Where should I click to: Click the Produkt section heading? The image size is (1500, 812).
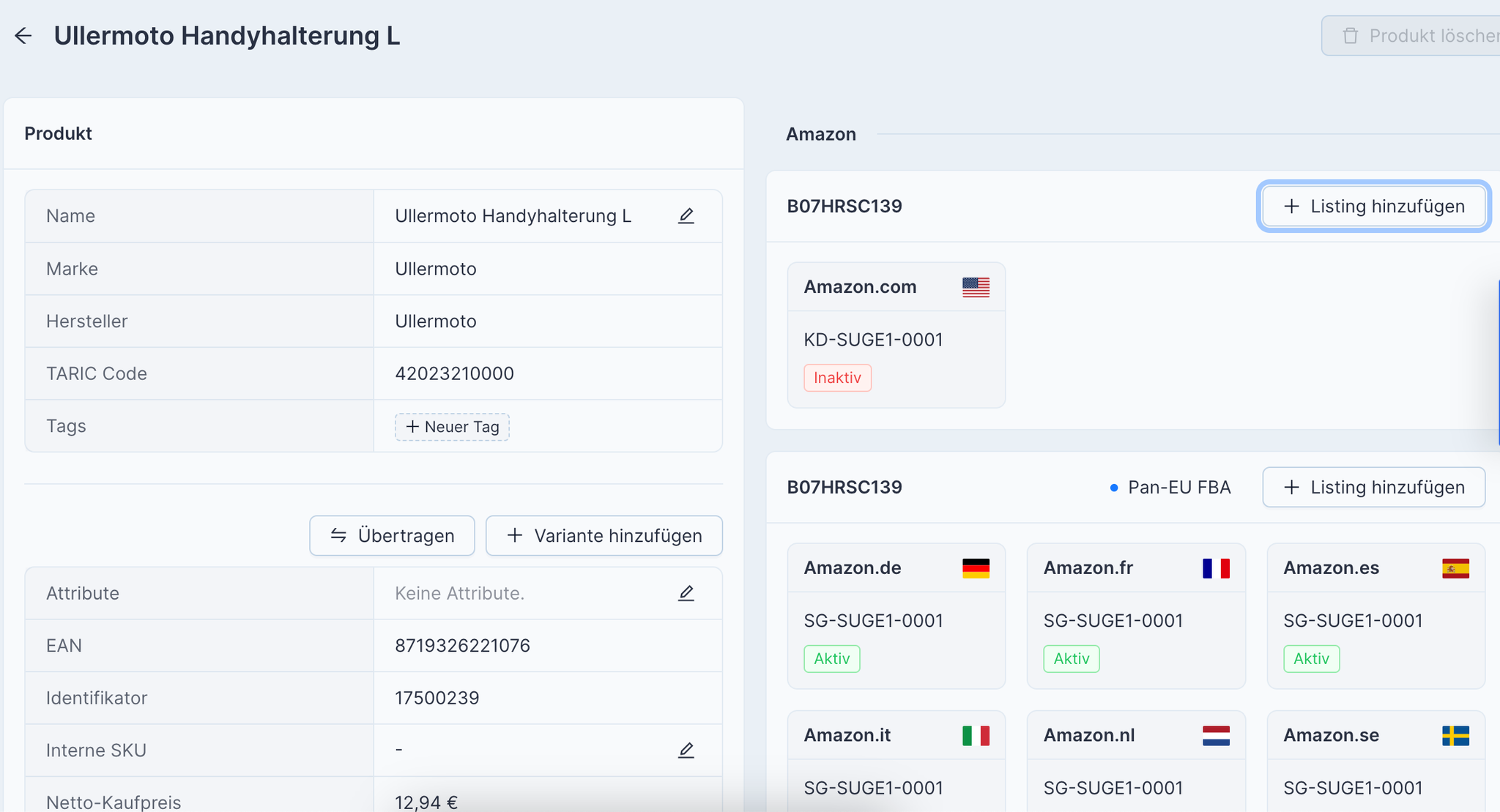(x=58, y=133)
